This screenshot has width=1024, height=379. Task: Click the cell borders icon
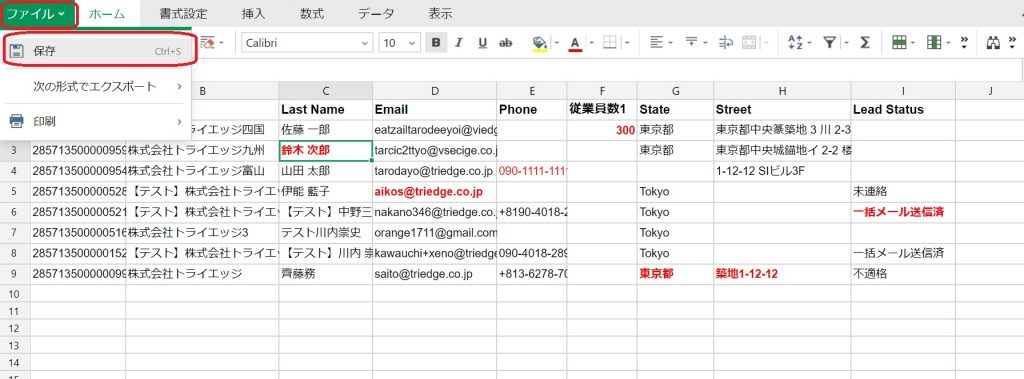[610, 42]
